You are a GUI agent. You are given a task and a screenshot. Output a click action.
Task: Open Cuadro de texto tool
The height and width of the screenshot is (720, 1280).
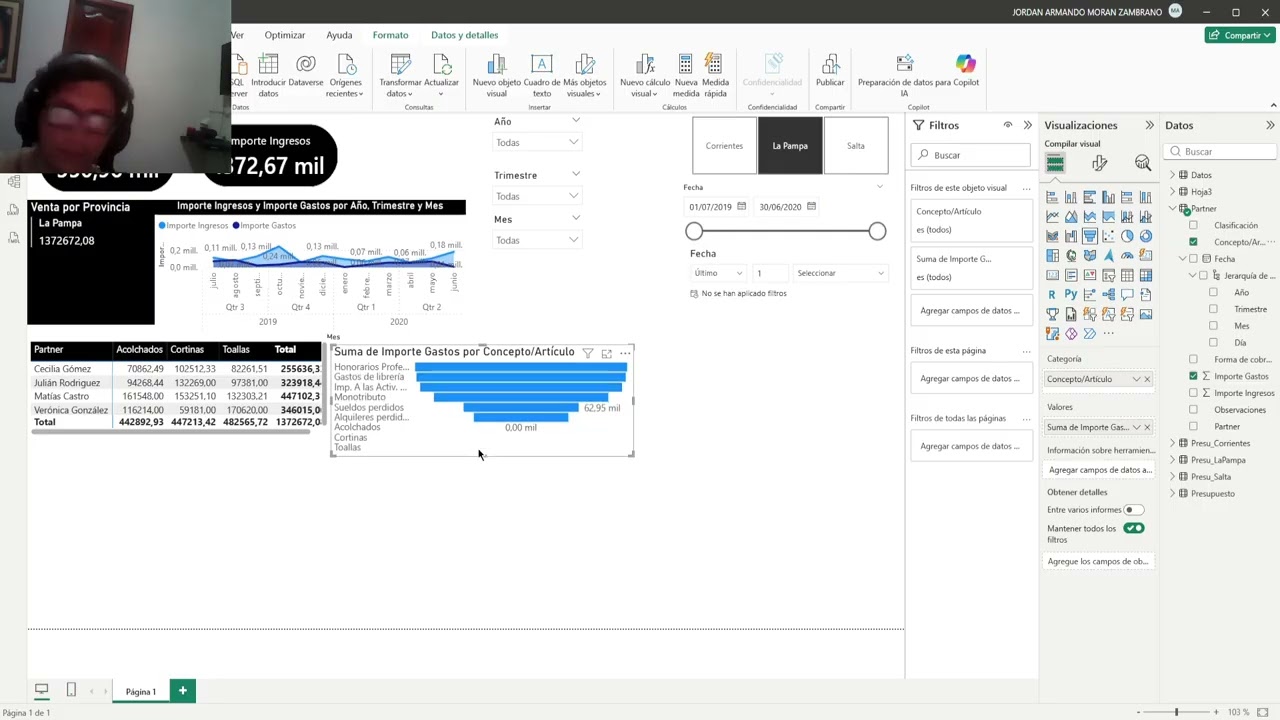click(x=541, y=76)
